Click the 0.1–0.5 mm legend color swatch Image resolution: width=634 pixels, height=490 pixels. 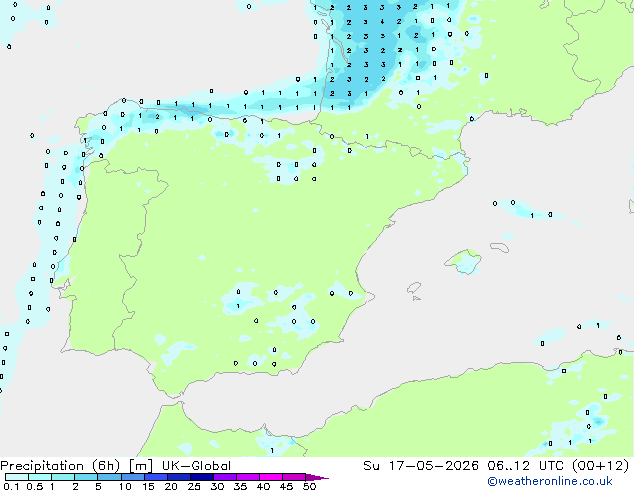tap(17, 477)
